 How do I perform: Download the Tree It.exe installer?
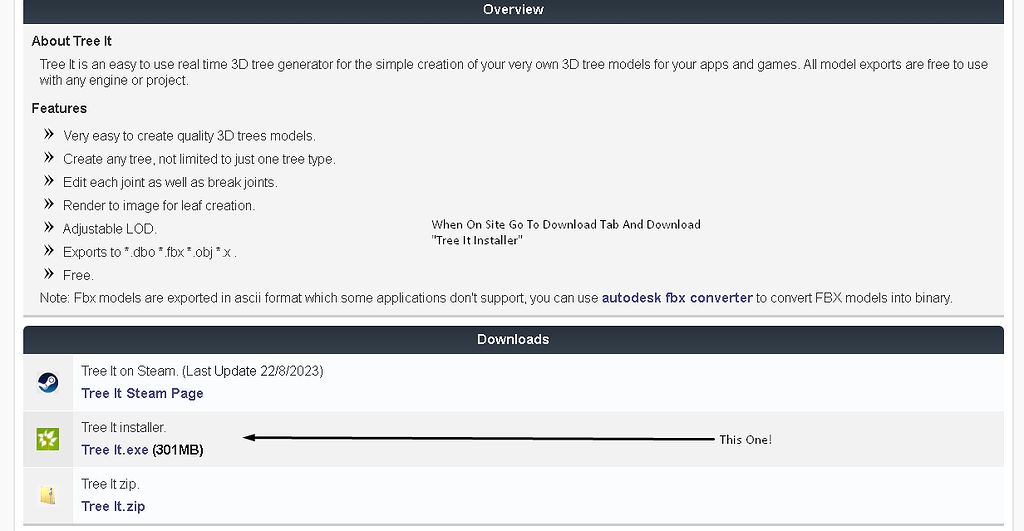[115, 450]
